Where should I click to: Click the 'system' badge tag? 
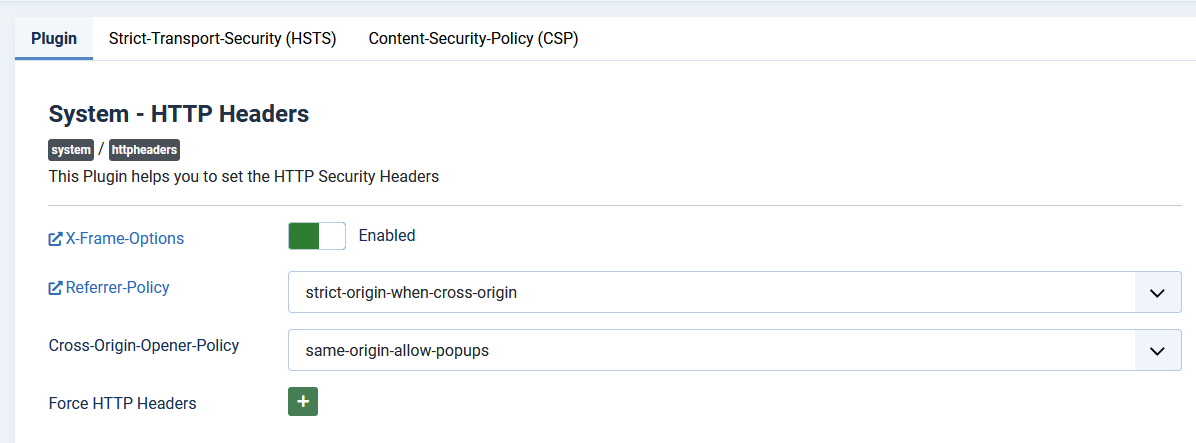(x=71, y=150)
